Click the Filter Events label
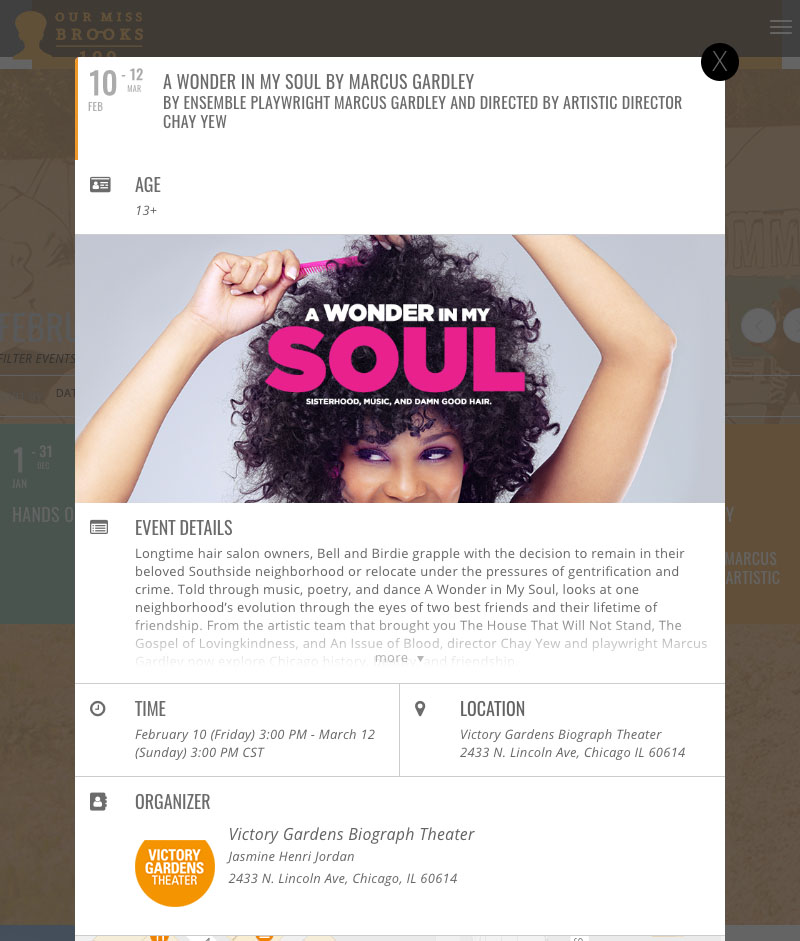Image resolution: width=800 pixels, height=941 pixels. 37,359
